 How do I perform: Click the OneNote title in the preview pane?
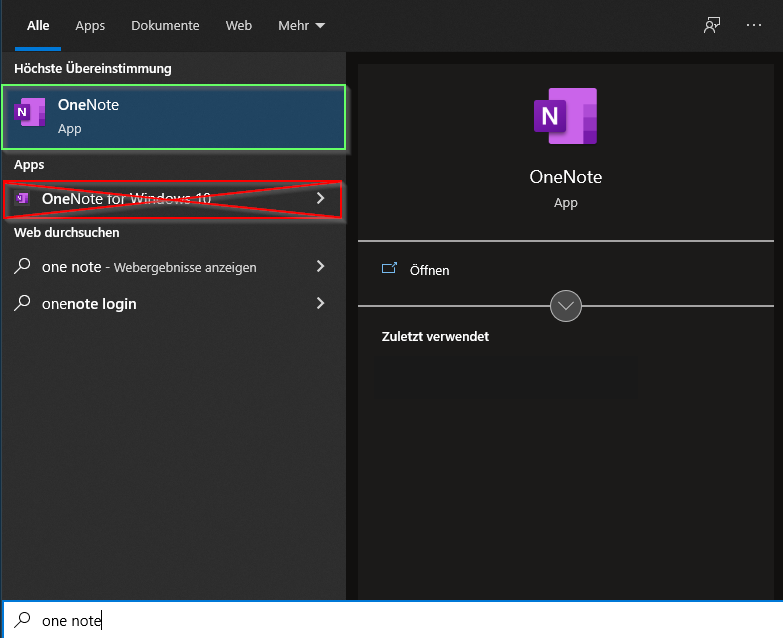coord(566,177)
